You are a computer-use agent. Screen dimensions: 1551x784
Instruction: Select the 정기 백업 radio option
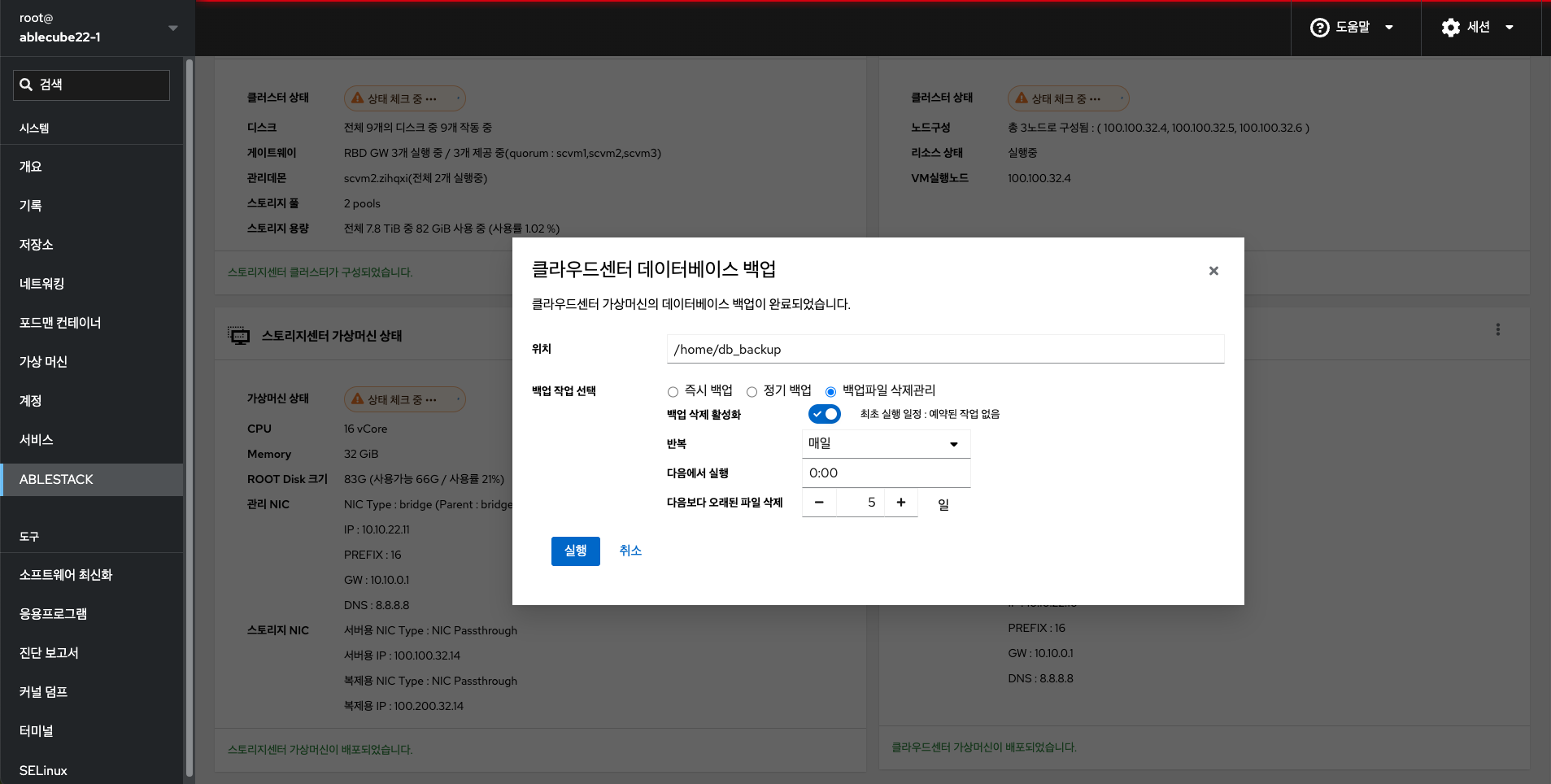click(752, 392)
